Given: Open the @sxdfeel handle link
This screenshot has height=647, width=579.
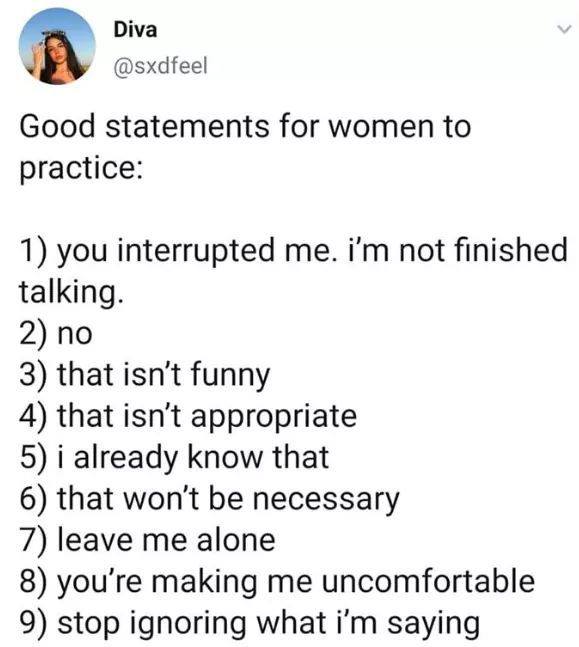Looking at the screenshot, I should click(160, 66).
